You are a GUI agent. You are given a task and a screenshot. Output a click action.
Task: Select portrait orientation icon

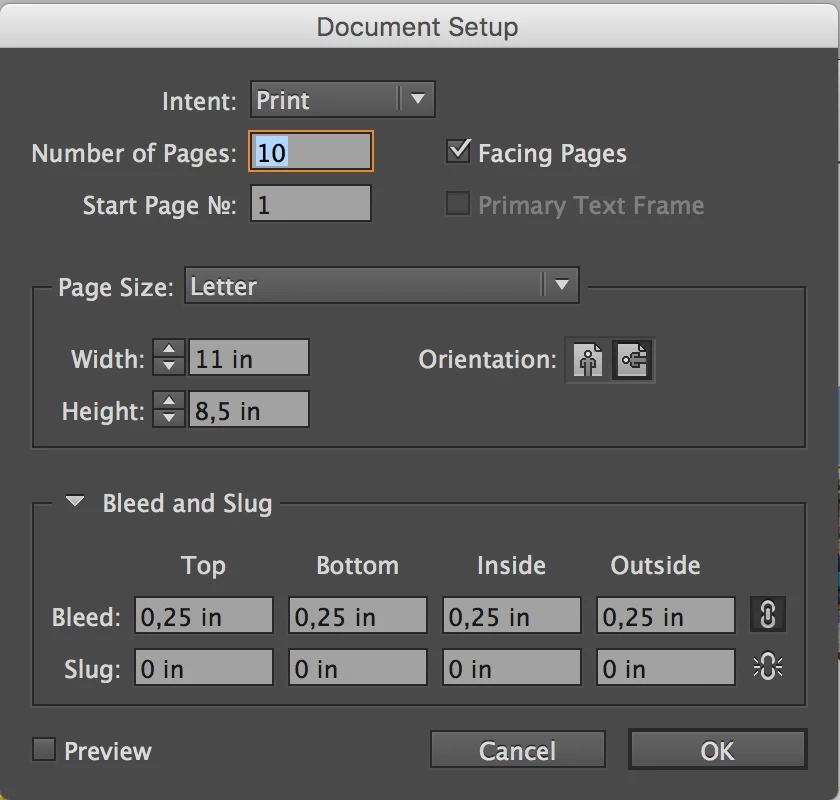click(588, 360)
